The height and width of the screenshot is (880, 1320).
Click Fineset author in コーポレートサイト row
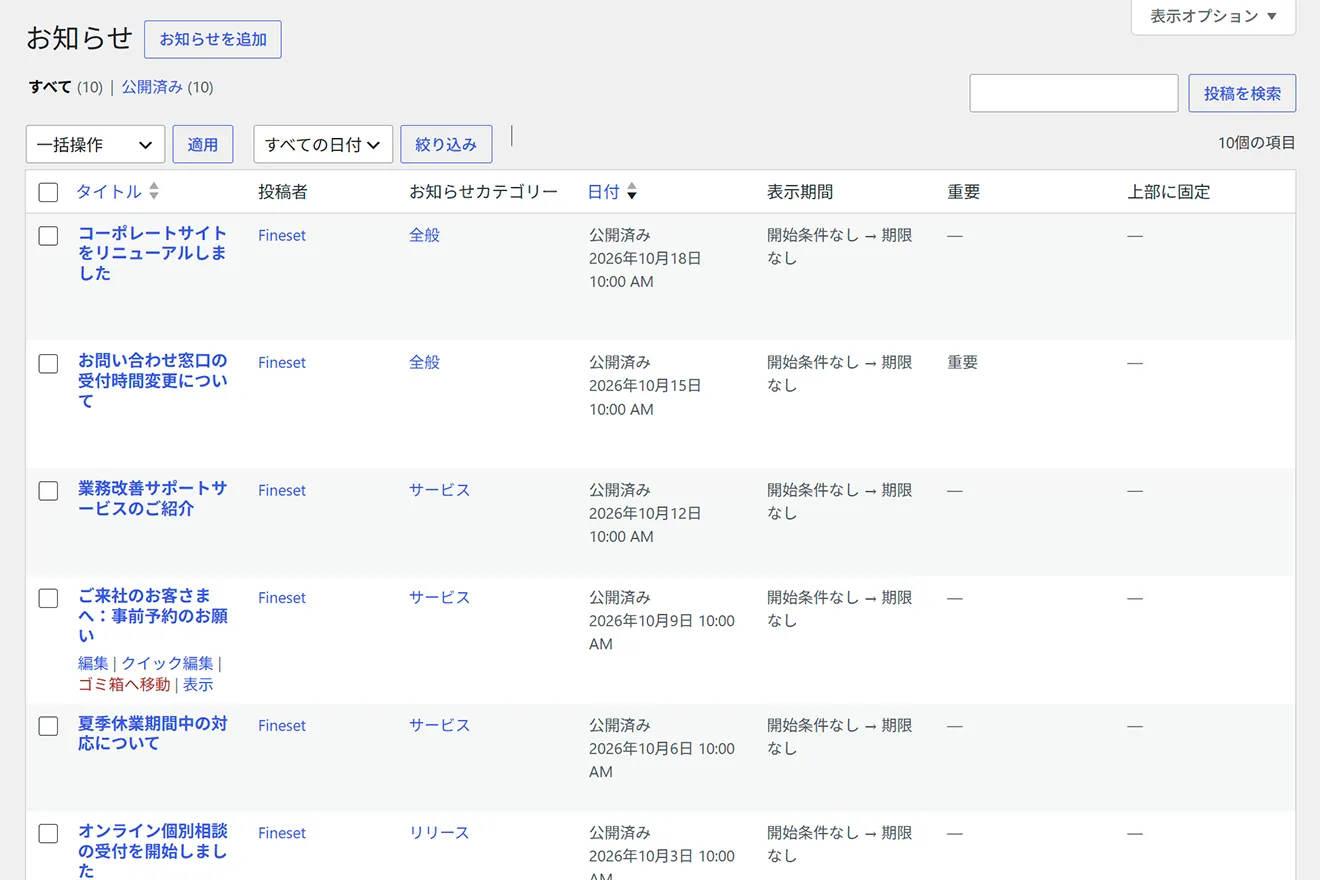282,235
